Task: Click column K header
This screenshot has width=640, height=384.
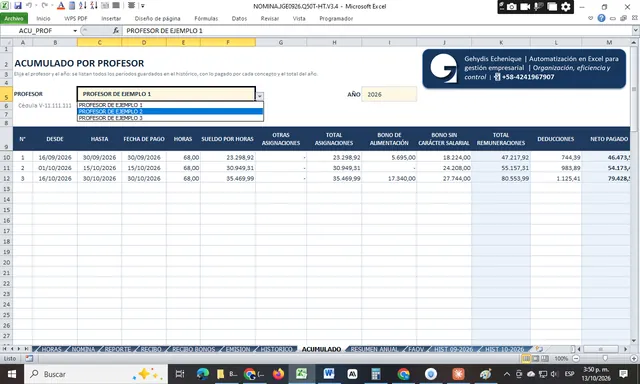Action: tap(501, 42)
